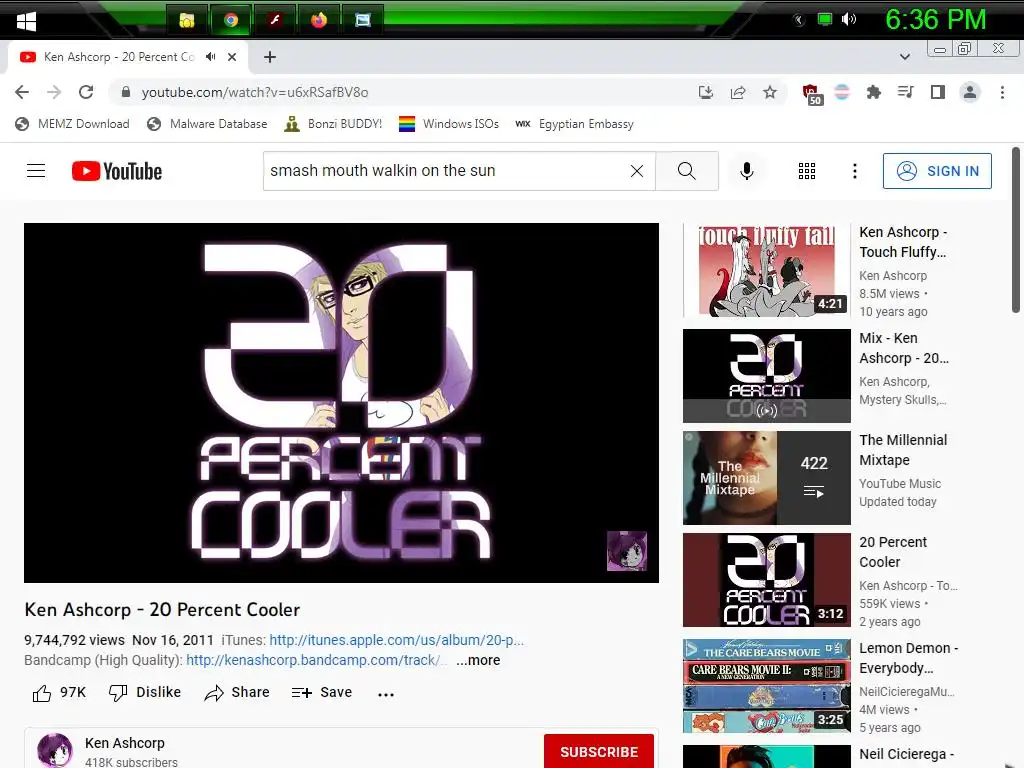
Task: Open the 20 Percent Cooler topic video
Action: click(x=767, y=580)
